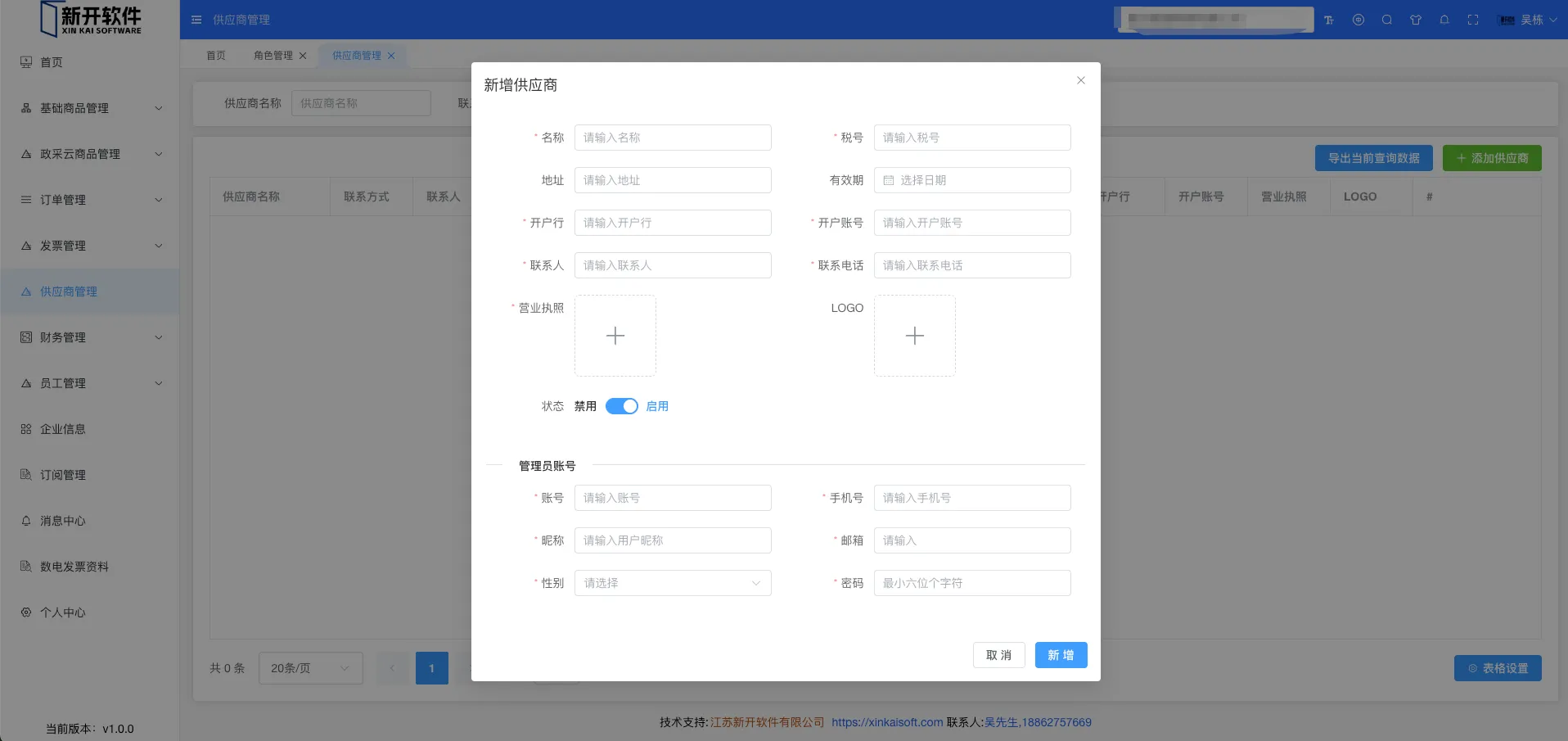Click the plus icon to upload LOGO

pos(914,336)
